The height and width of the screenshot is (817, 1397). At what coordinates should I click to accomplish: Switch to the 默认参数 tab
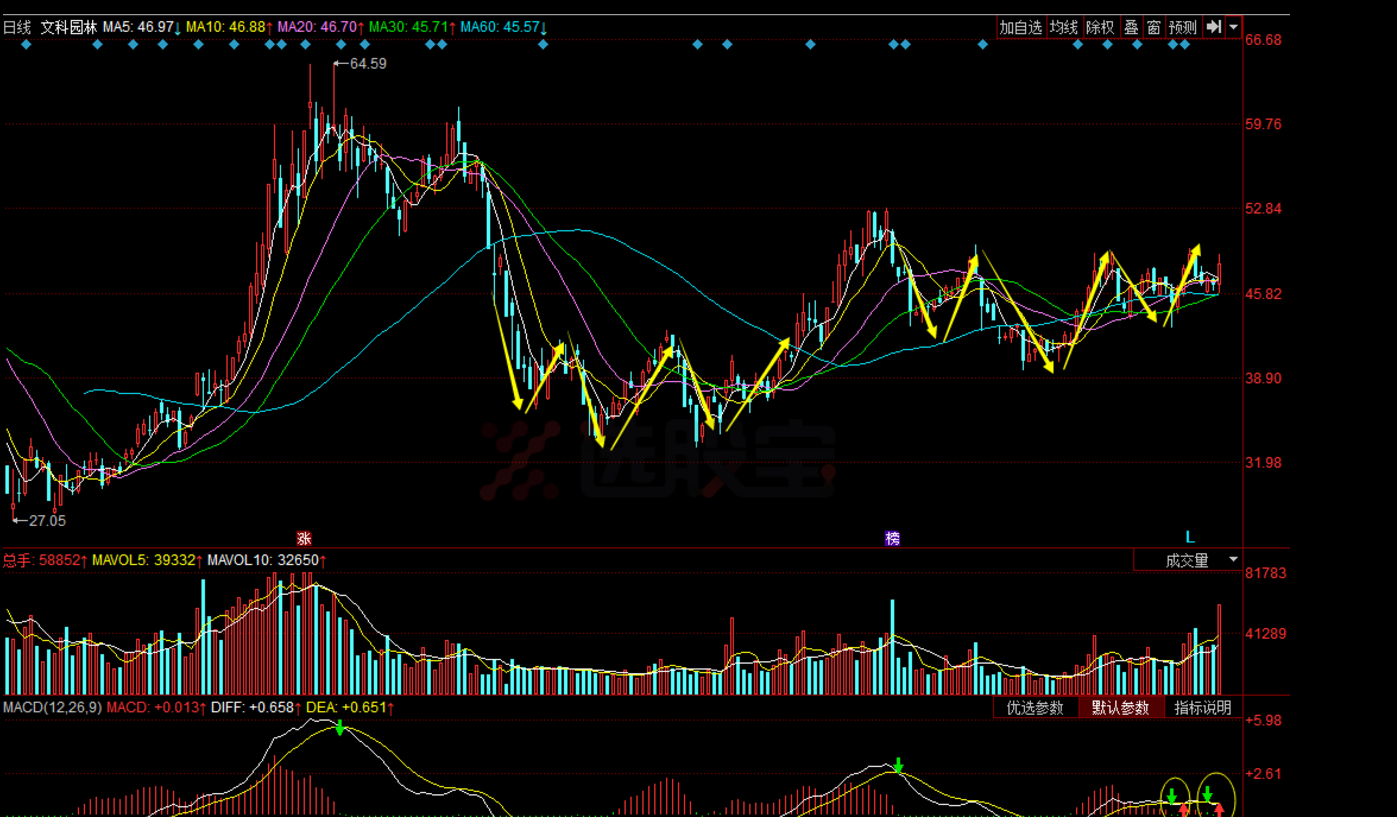pyautogui.click(x=1120, y=708)
